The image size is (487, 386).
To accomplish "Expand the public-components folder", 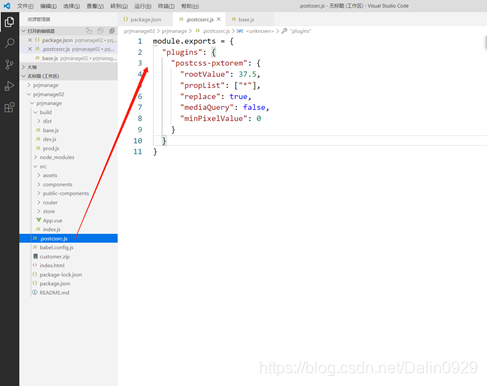I will pyautogui.click(x=39, y=193).
